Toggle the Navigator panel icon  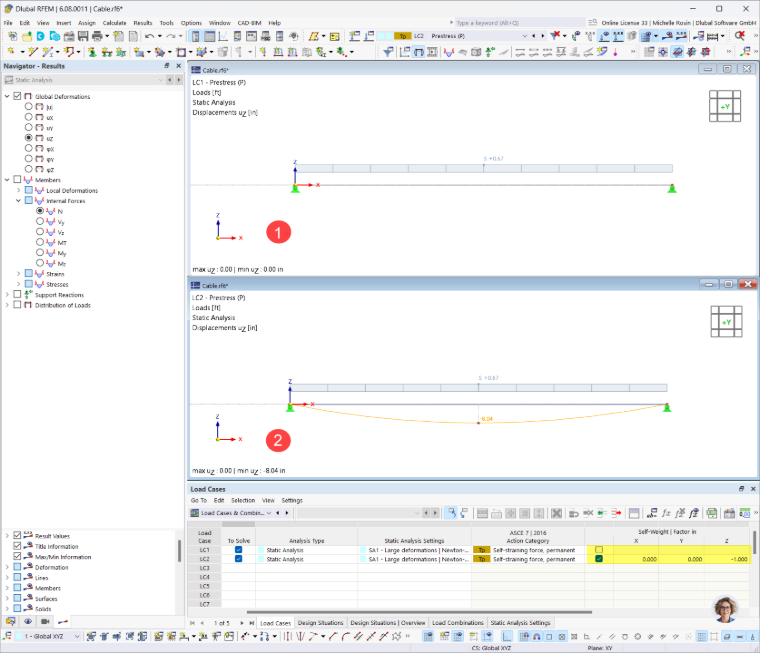coord(195,36)
